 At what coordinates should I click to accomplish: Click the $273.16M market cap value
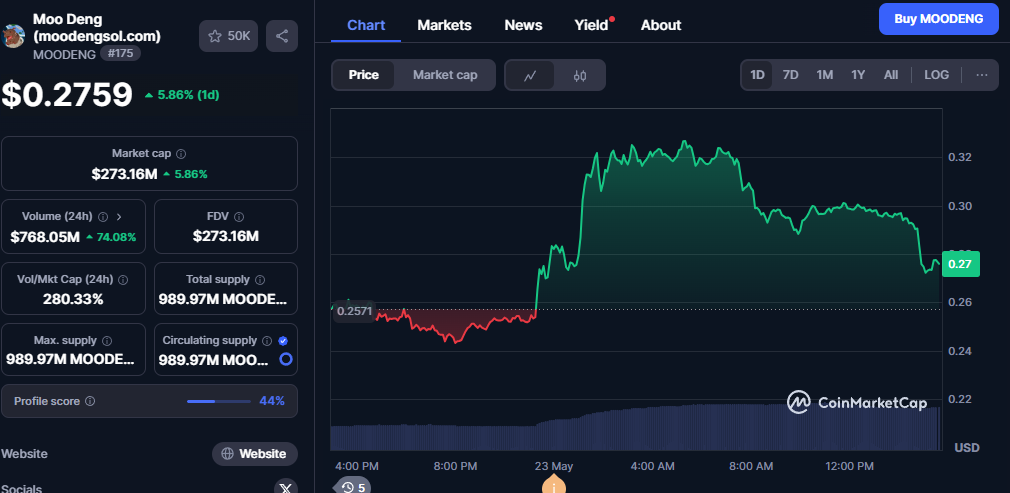pos(124,174)
